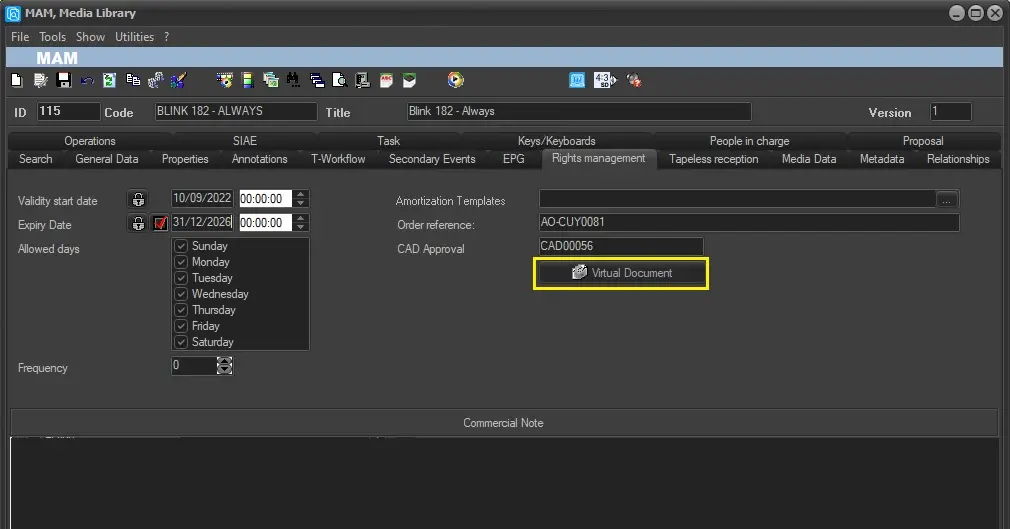Toggle the red Expiry Date checkbox
The image size is (1010, 529).
tap(160, 223)
